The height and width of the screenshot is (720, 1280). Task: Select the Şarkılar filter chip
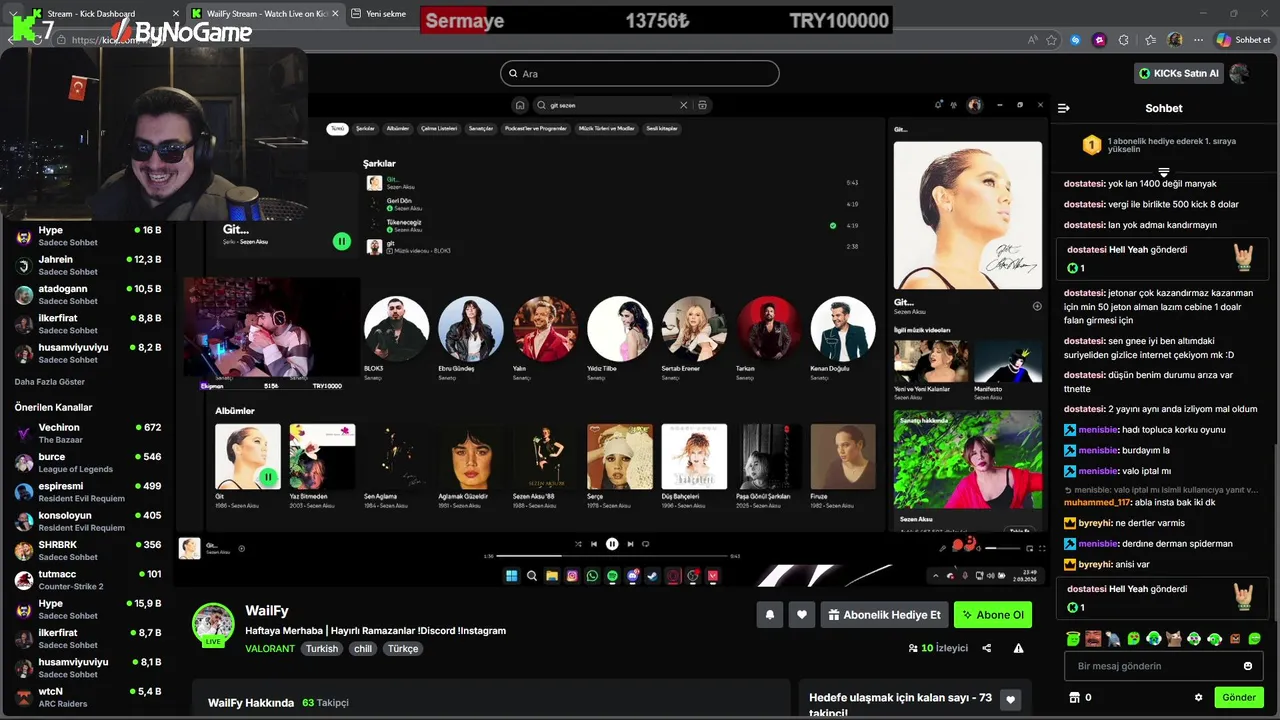365,129
